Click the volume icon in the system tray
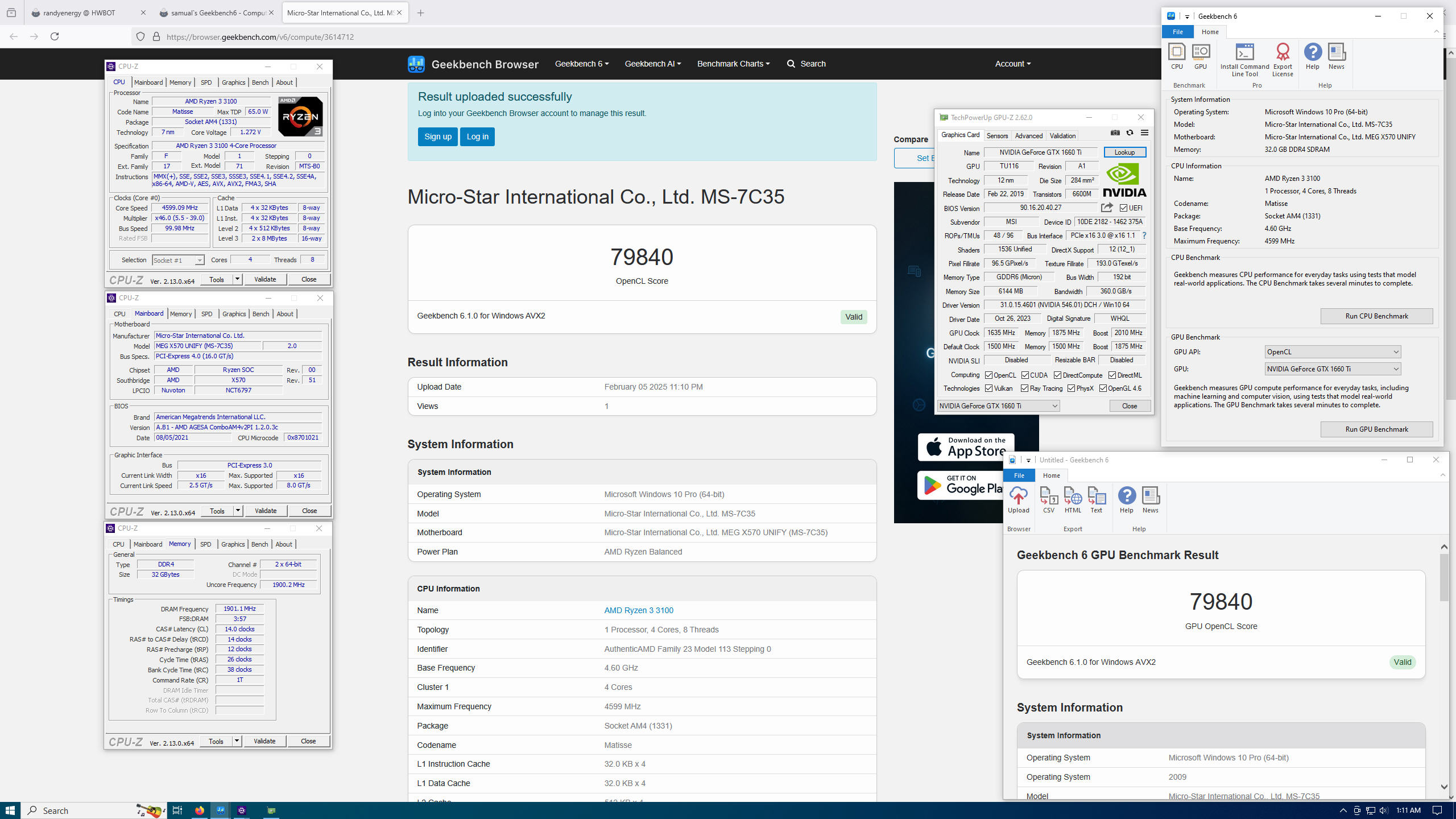The image size is (1456, 819). [x=1383, y=810]
